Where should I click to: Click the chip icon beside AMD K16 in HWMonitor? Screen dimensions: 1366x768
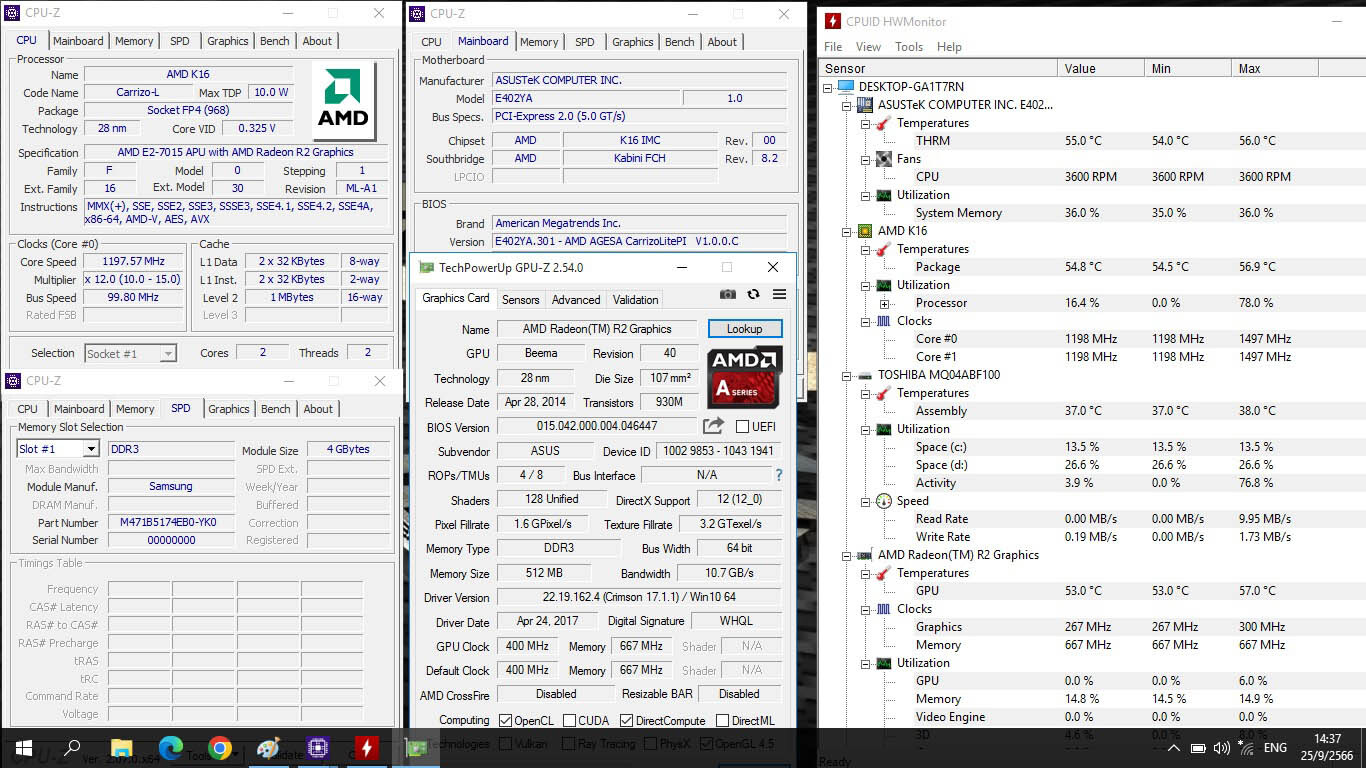[x=865, y=231]
